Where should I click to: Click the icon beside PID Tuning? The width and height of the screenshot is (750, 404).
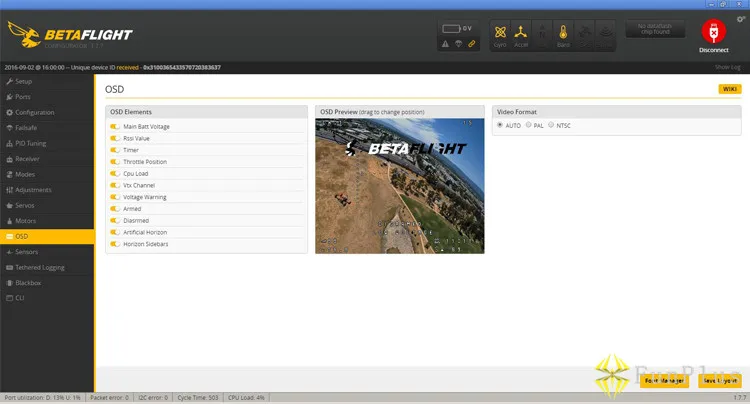coord(10,143)
